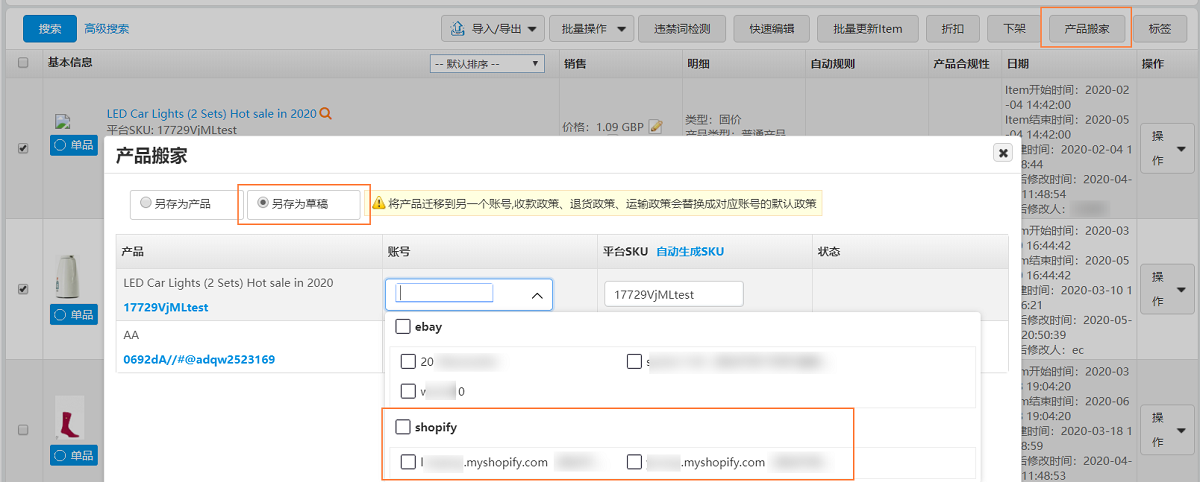
Task: Check the ebay group checkbox
Action: click(x=403, y=326)
